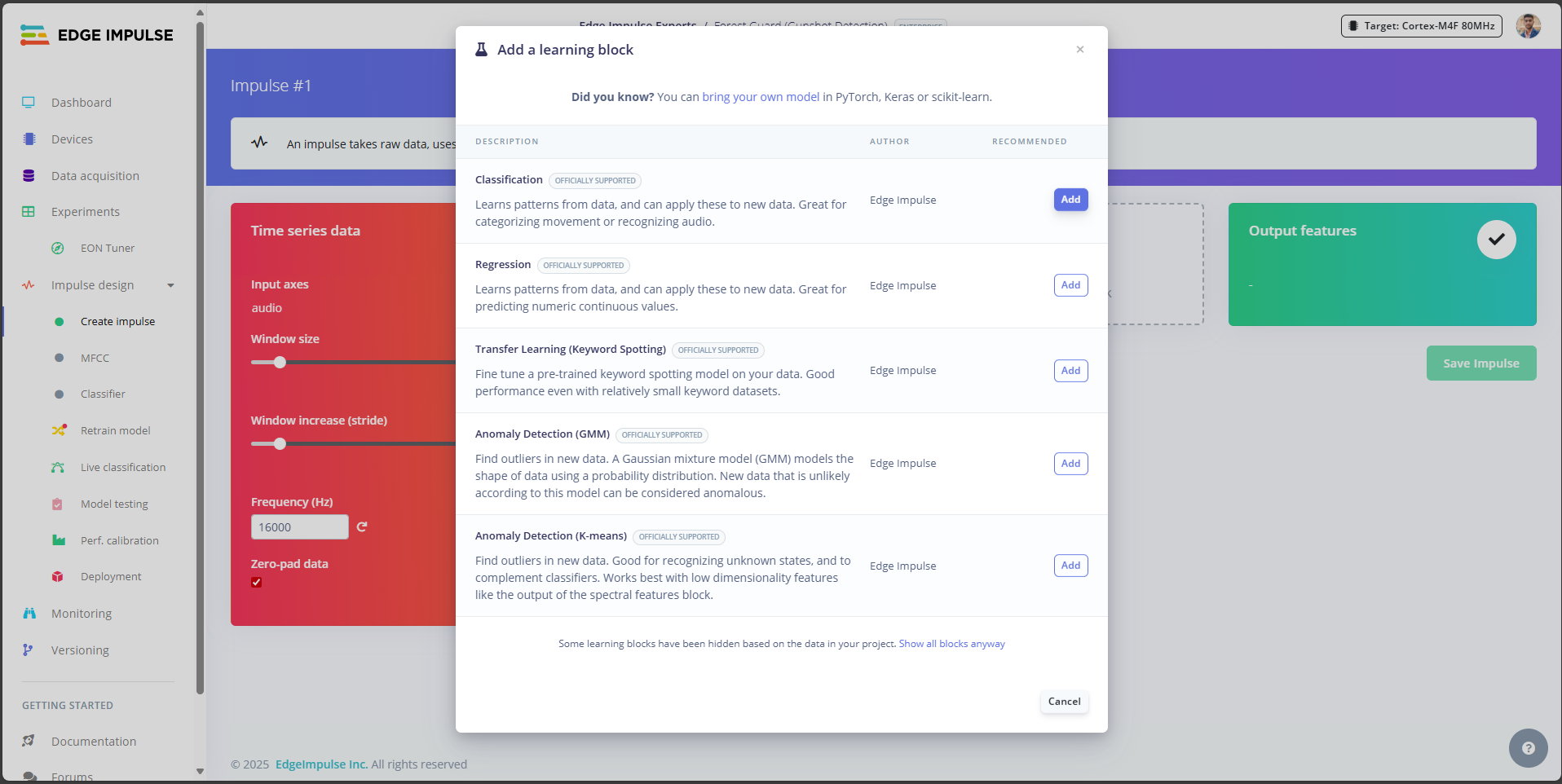Click the Model testing clipboard icon
The image size is (1562, 784).
(57, 504)
